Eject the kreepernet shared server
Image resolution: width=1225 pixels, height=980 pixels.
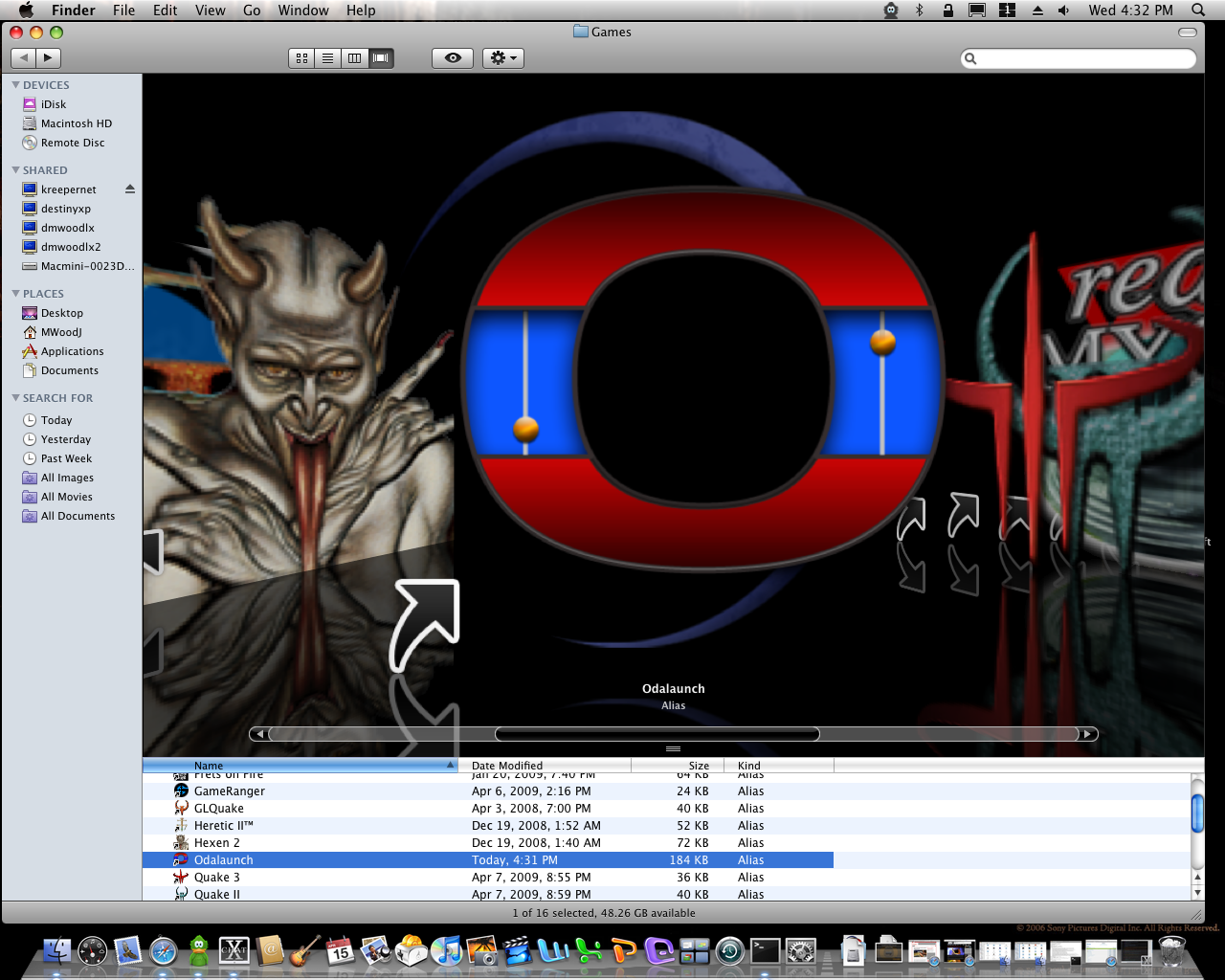click(130, 189)
